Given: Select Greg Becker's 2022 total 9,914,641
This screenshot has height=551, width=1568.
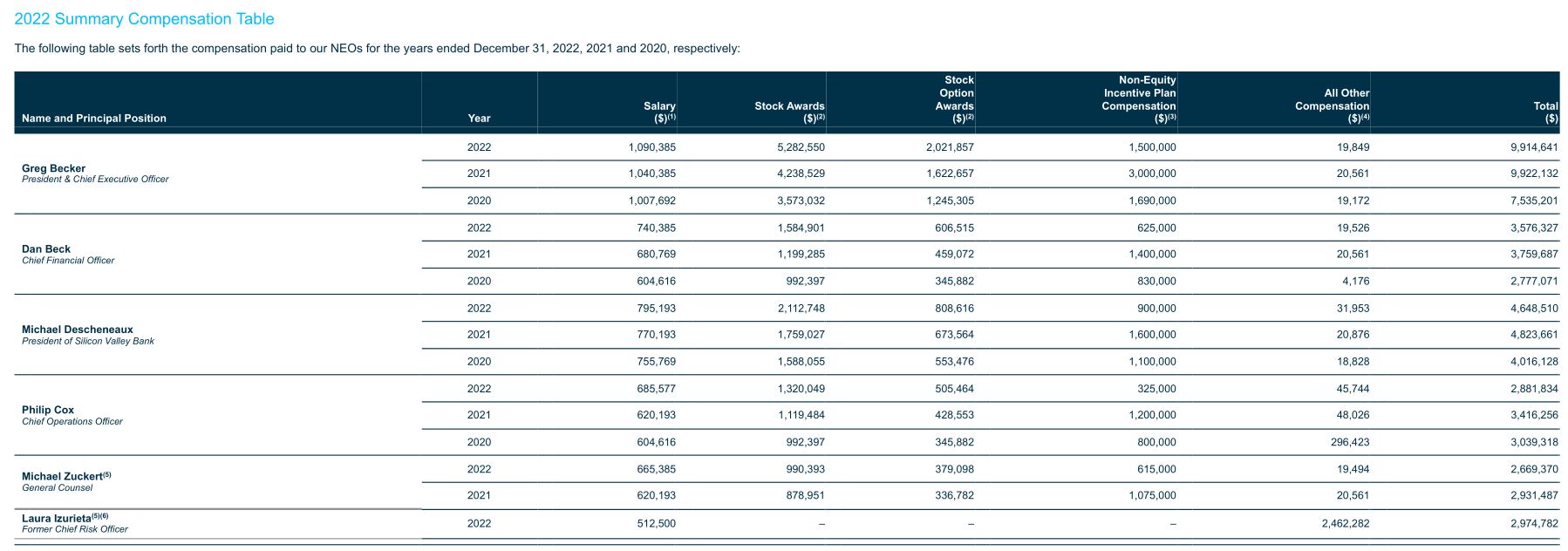Looking at the screenshot, I should pos(1534,147).
